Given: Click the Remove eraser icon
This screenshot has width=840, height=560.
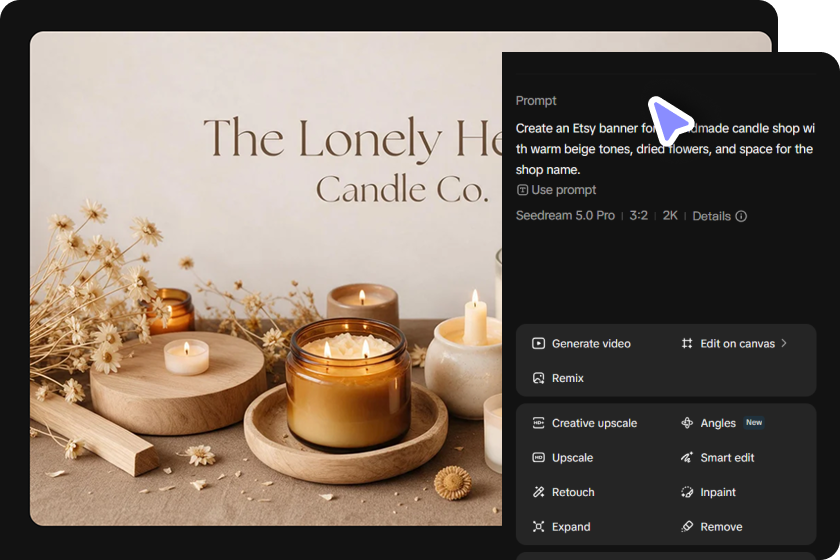Looking at the screenshot, I should coord(687,527).
